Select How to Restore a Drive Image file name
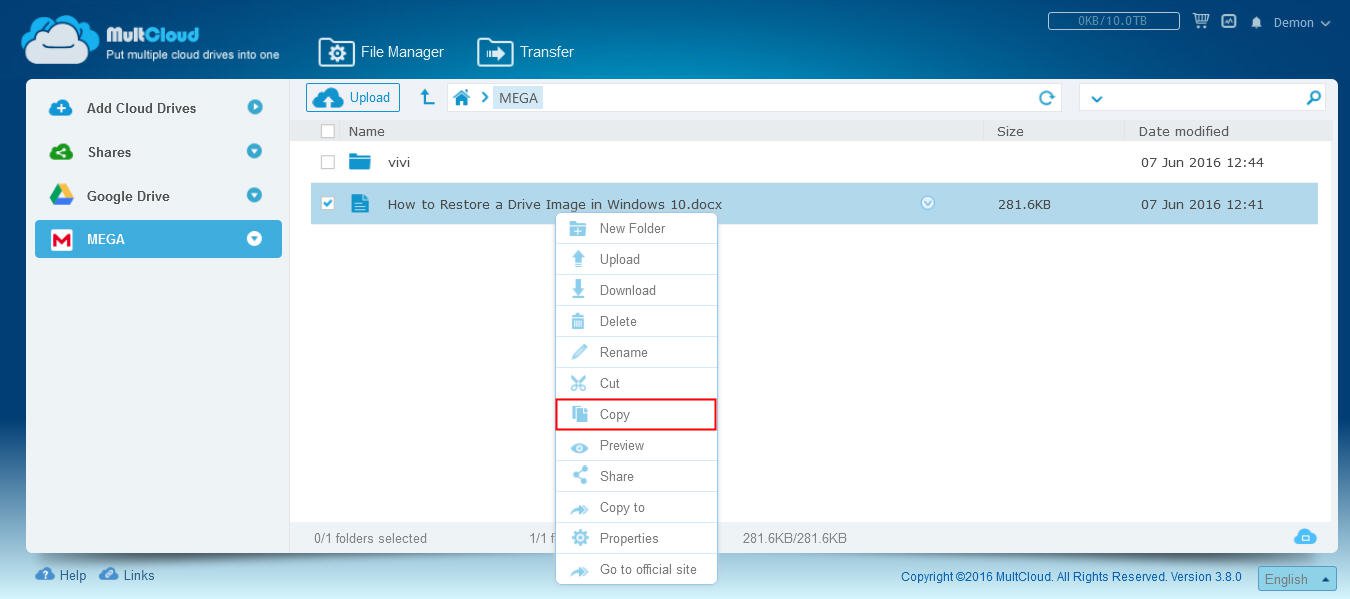The height and width of the screenshot is (599, 1350). [x=555, y=204]
